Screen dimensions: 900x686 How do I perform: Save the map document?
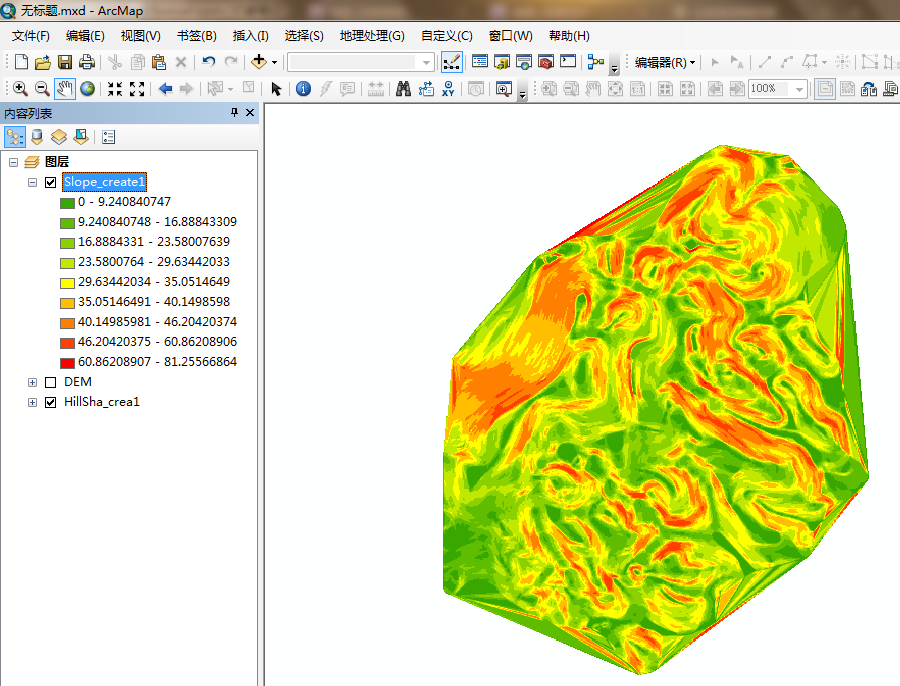pyautogui.click(x=65, y=62)
